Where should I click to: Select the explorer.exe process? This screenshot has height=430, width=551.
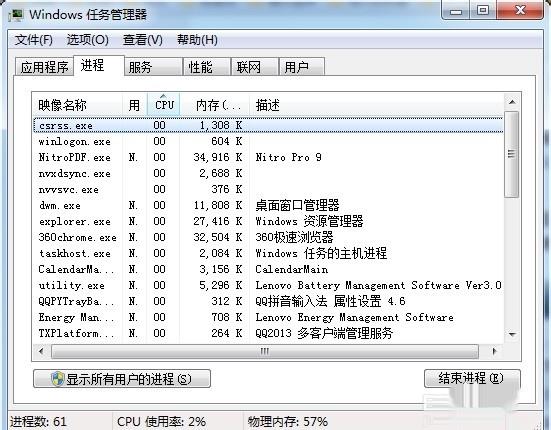tap(268, 222)
